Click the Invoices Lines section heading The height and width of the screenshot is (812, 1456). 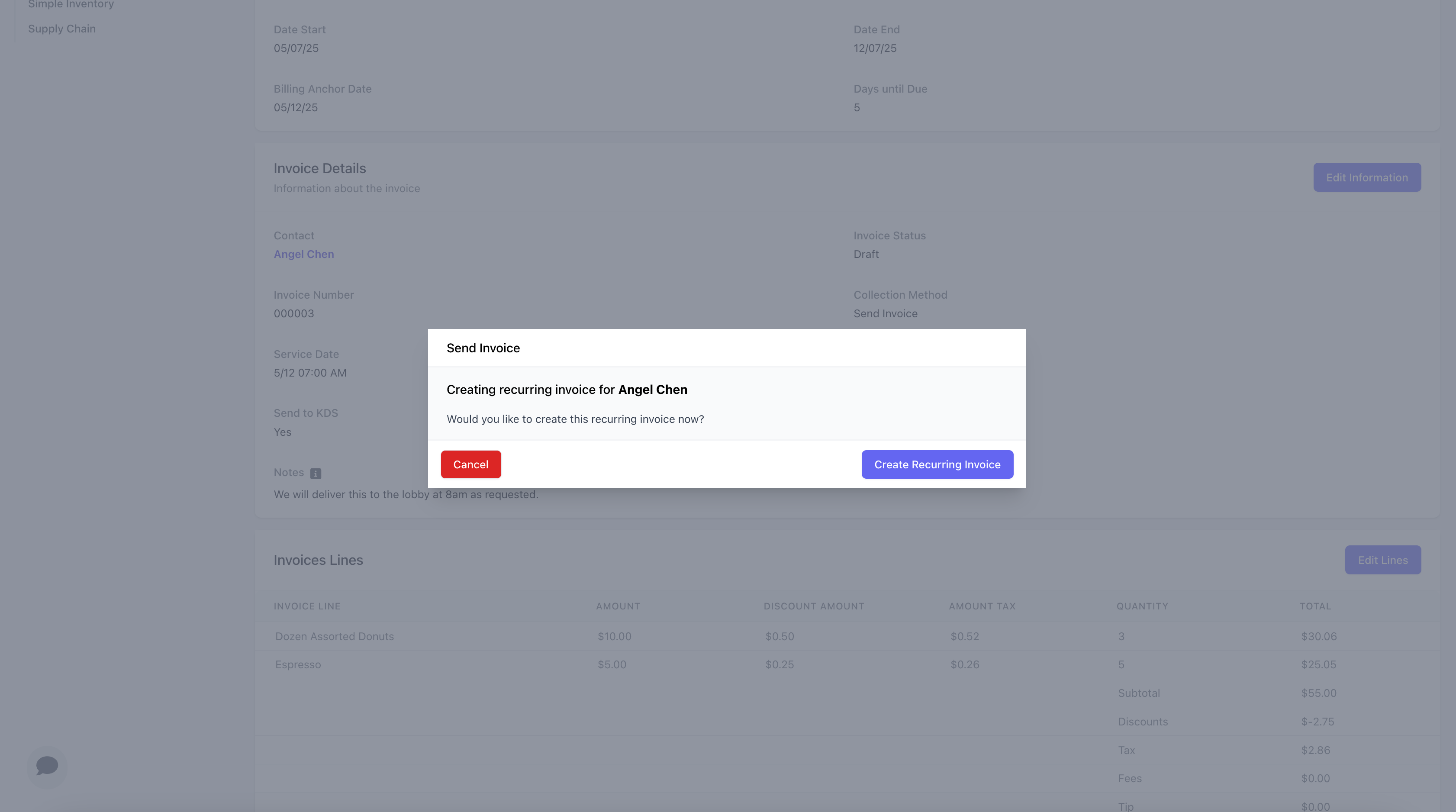pos(318,560)
